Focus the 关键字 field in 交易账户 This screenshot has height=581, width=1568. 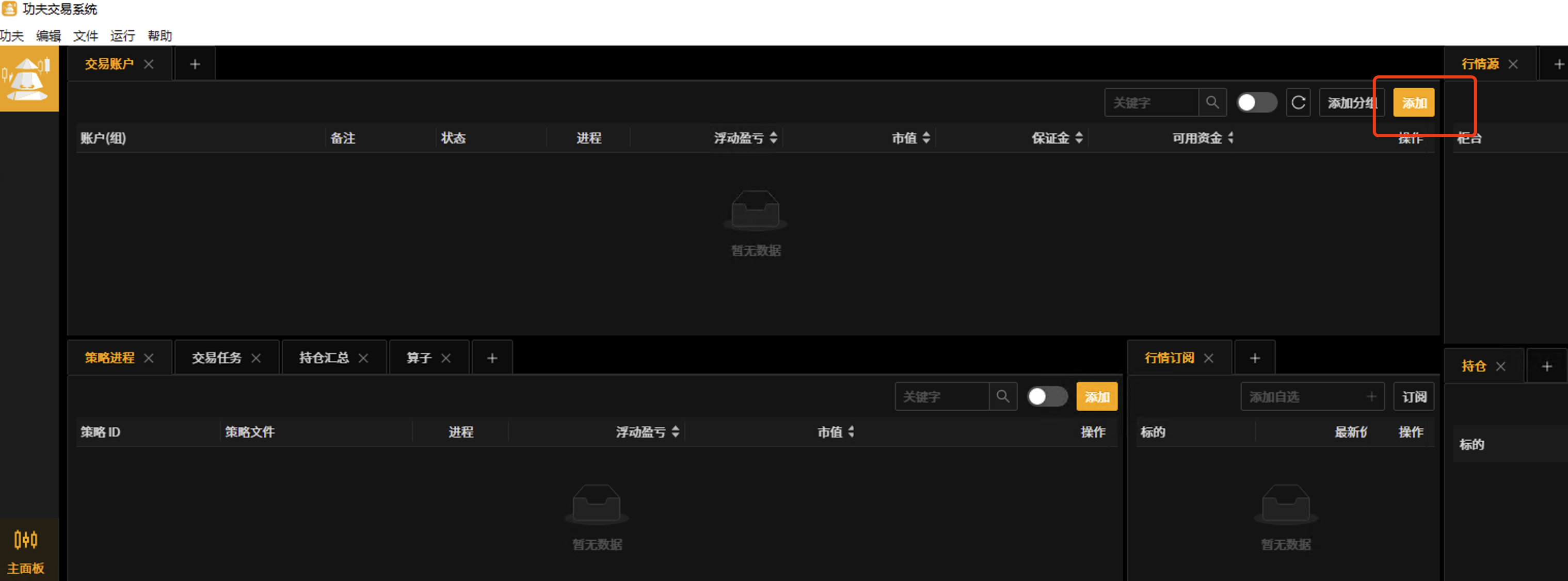click(1151, 102)
